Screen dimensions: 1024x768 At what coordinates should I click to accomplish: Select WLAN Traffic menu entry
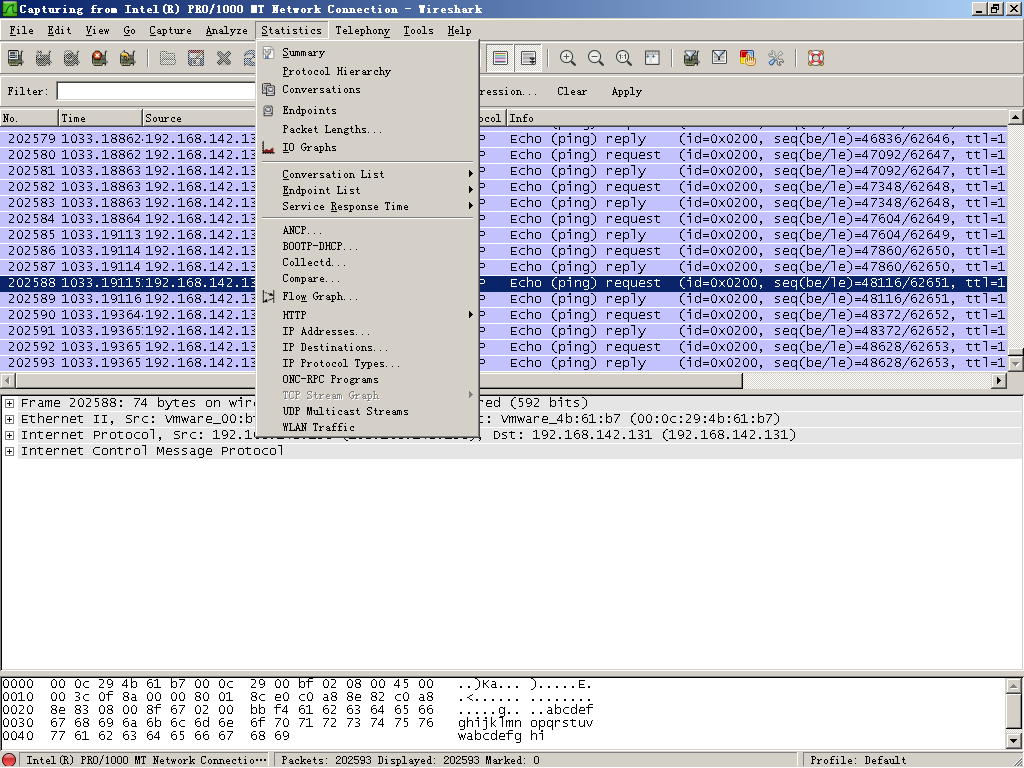pos(368,428)
